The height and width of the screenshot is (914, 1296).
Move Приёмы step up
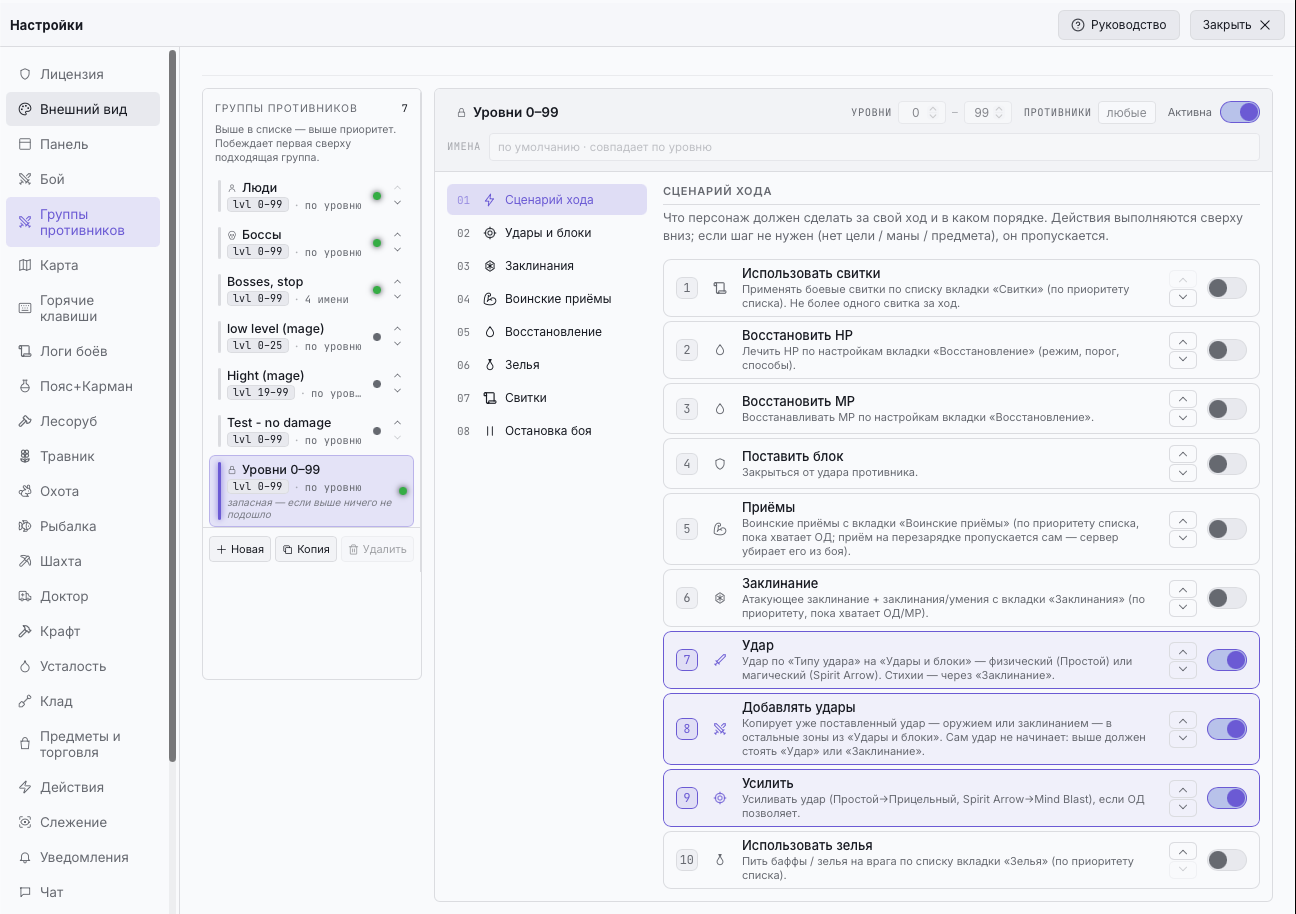(1183, 520)
